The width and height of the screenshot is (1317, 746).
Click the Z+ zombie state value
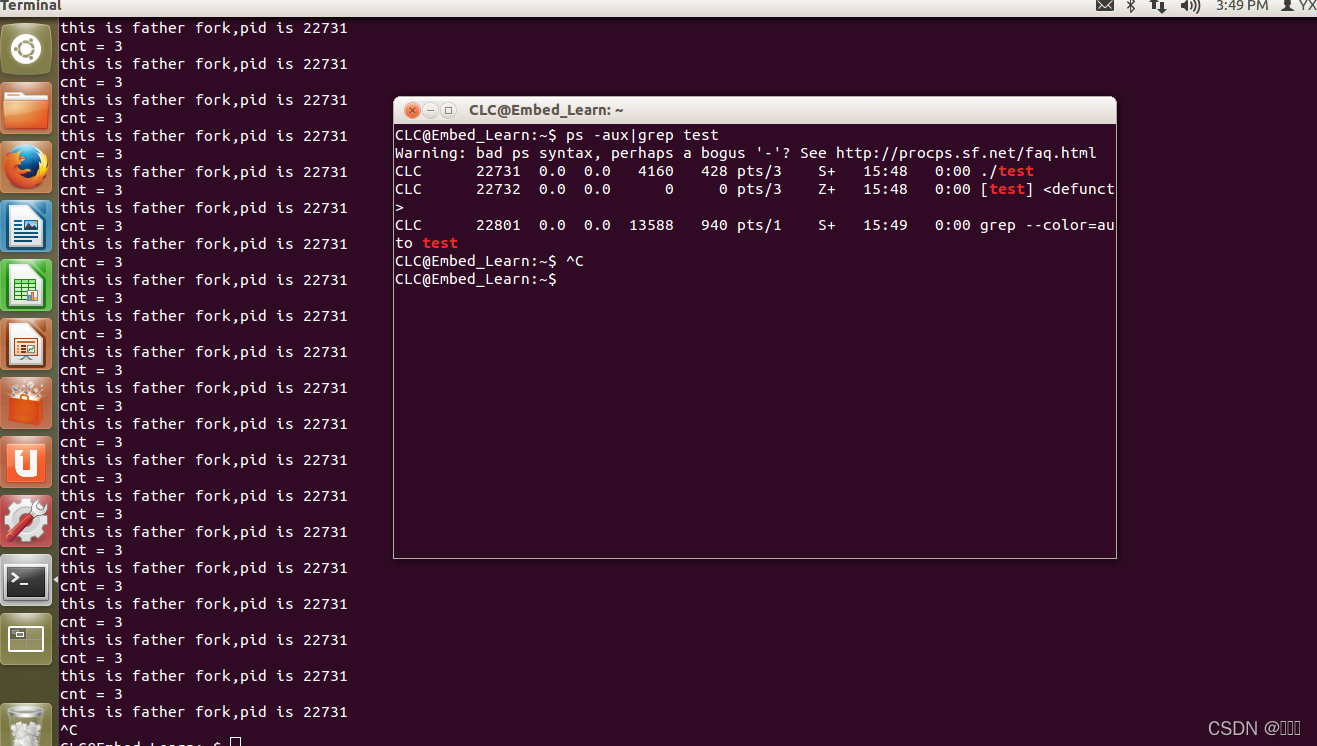[x=827, y=189]
